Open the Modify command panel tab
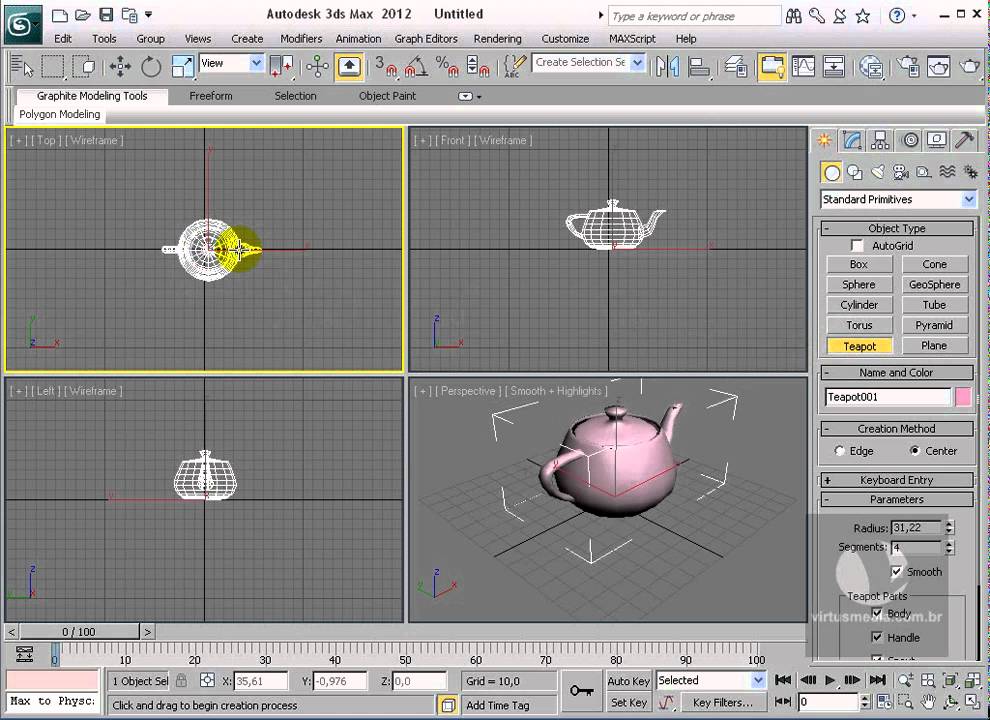This screenshot has height=720, width=990. (852, 140)
